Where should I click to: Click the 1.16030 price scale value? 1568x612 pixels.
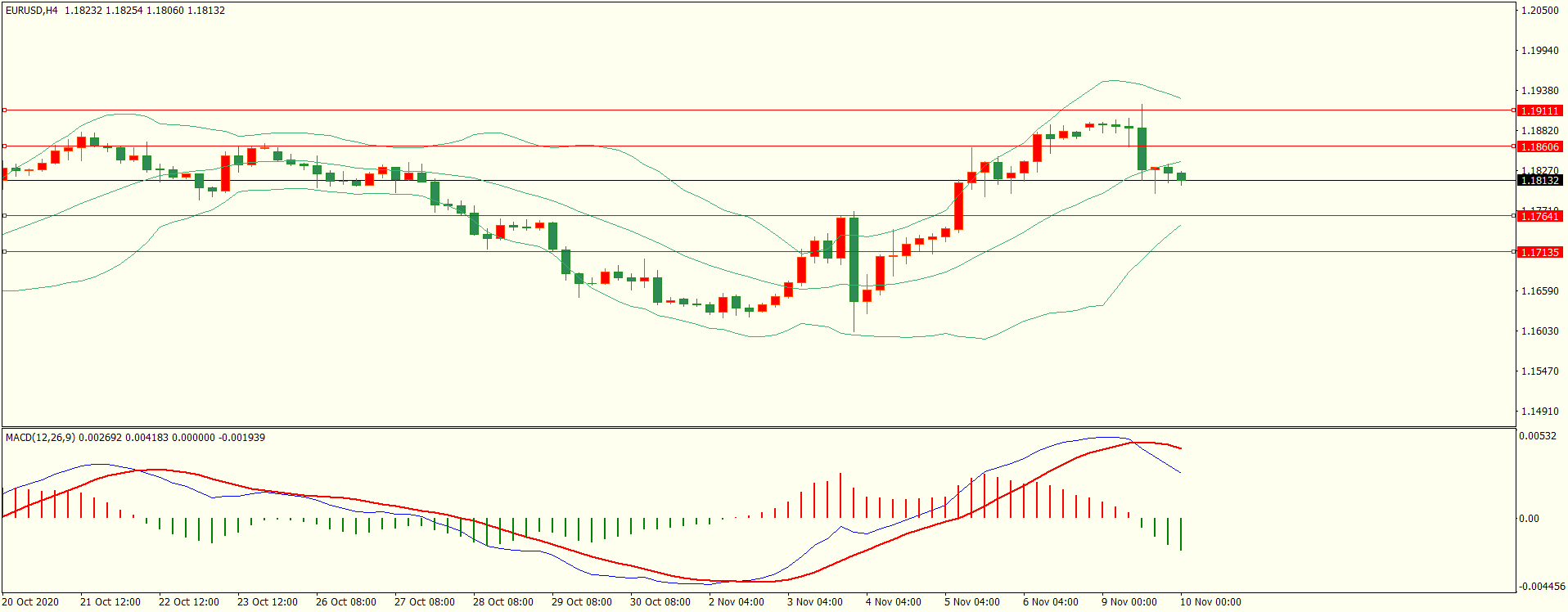pyautogui.click(x=1539, y=331)
